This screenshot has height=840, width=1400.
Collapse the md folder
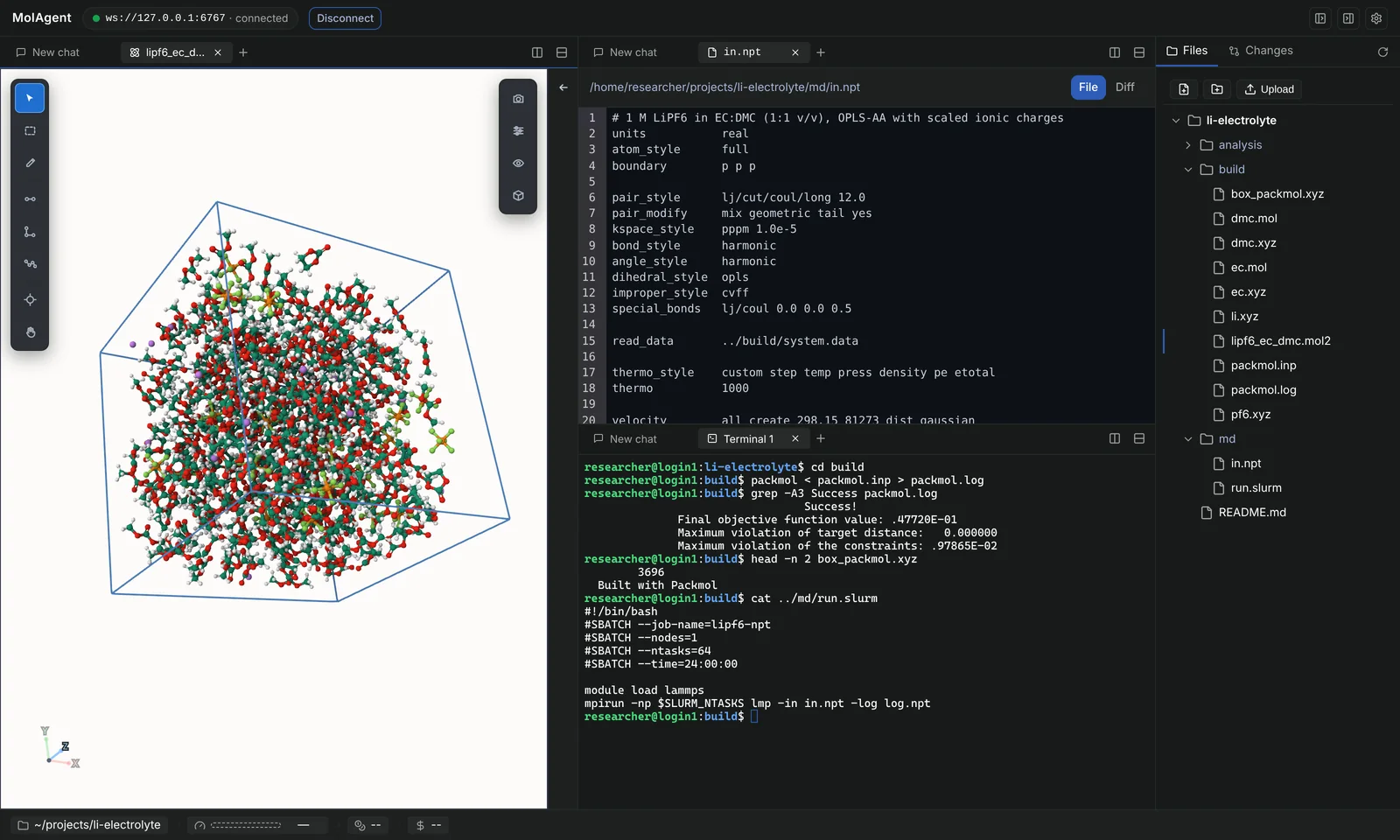(x=1188, y=439)
